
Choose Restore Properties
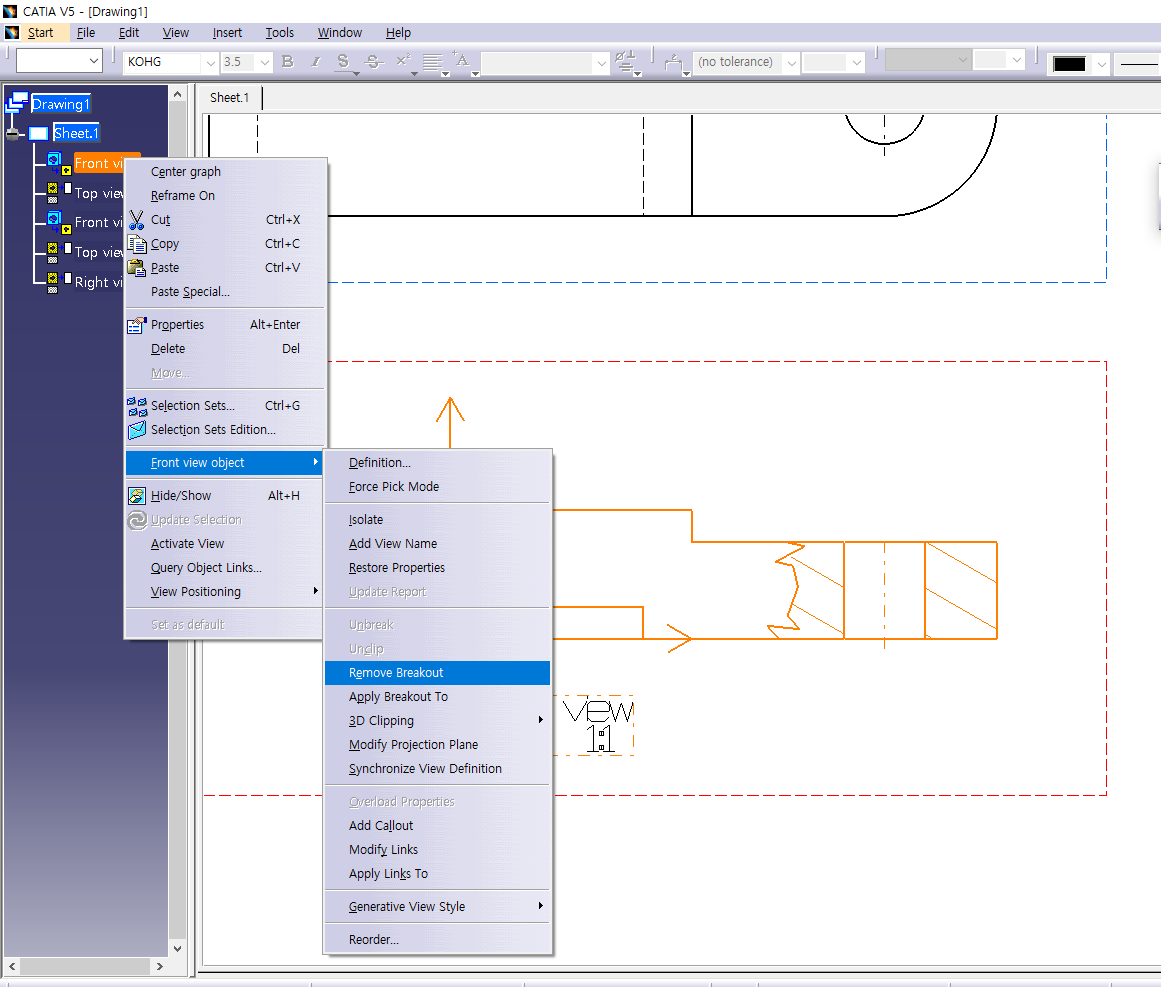(438, 568)
